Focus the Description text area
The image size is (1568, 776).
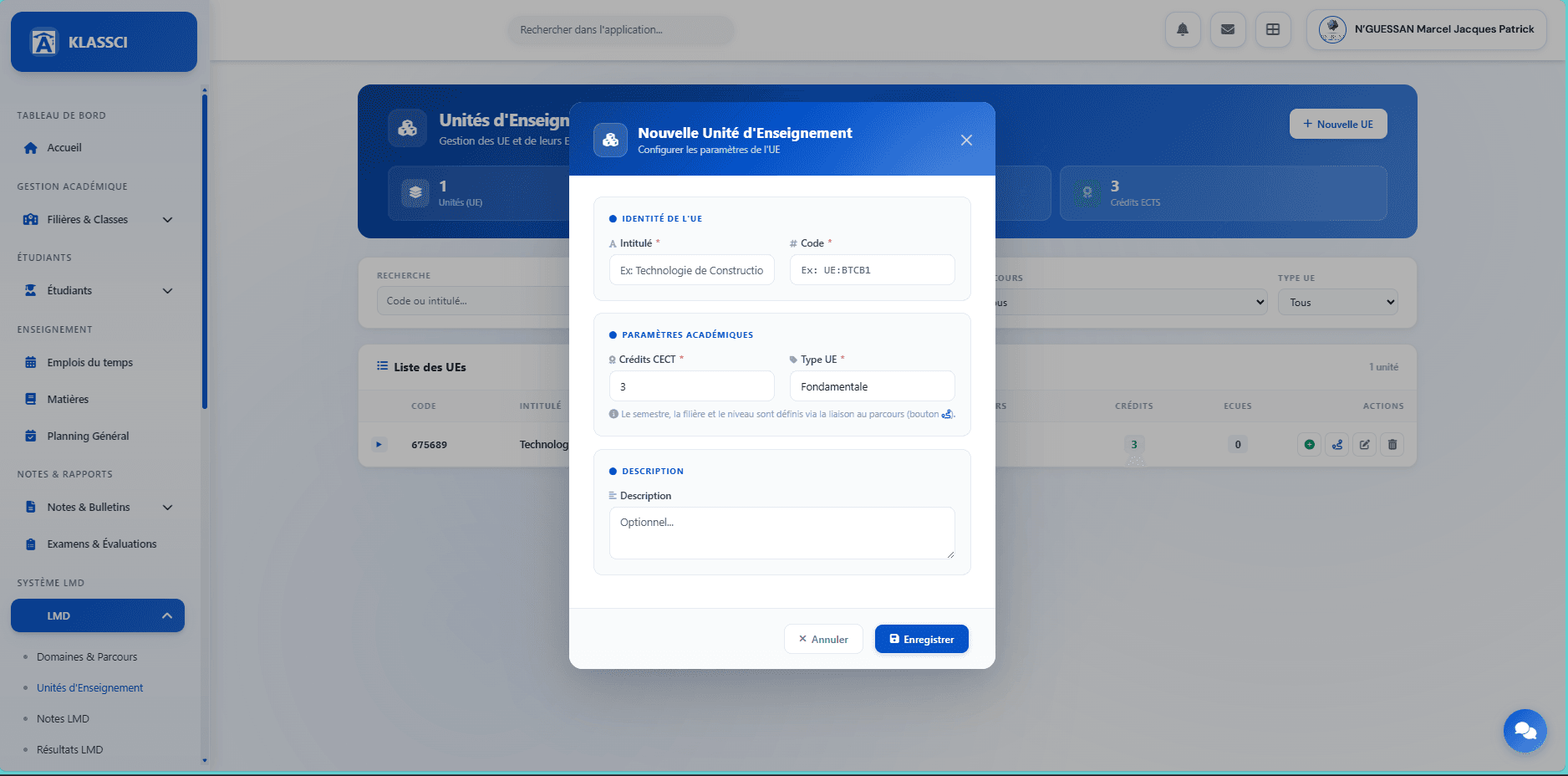(781, 533)
